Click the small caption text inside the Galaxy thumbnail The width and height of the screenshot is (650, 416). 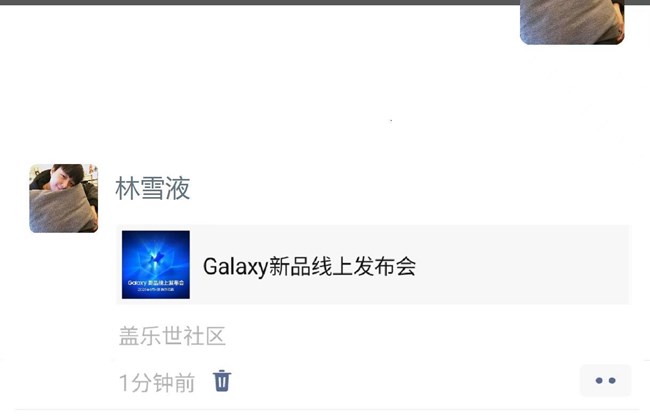tap(156, 285)
